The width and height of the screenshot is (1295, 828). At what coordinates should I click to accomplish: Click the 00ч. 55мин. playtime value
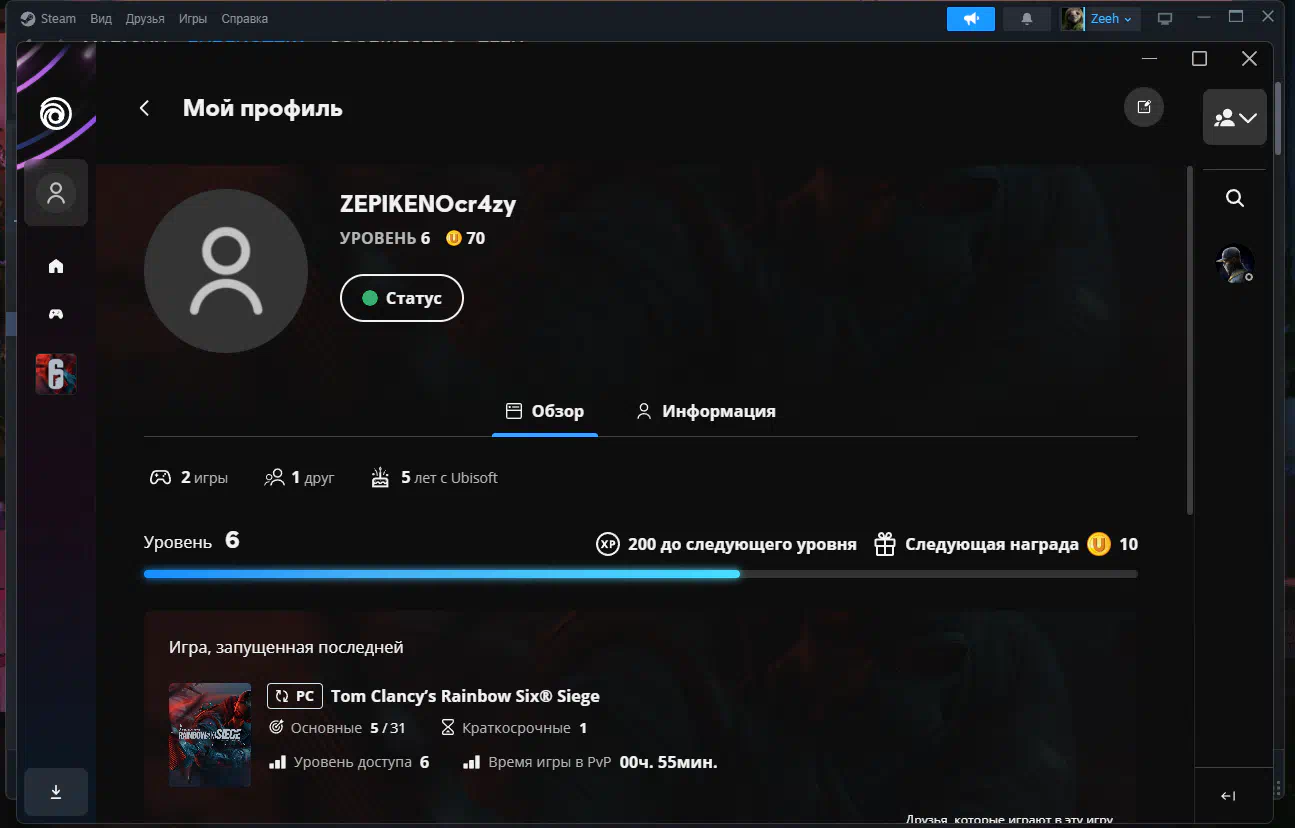tap(668, 762)
